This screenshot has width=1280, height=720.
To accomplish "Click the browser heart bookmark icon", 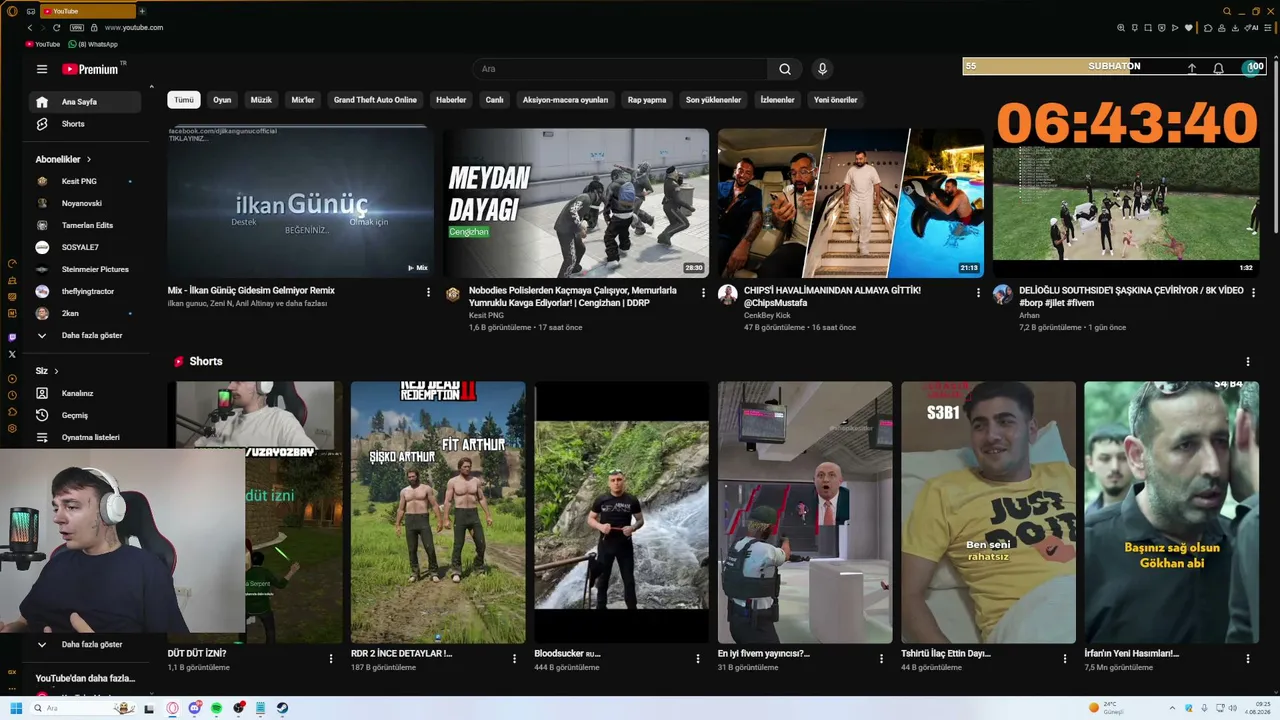I will (1189, 28).
